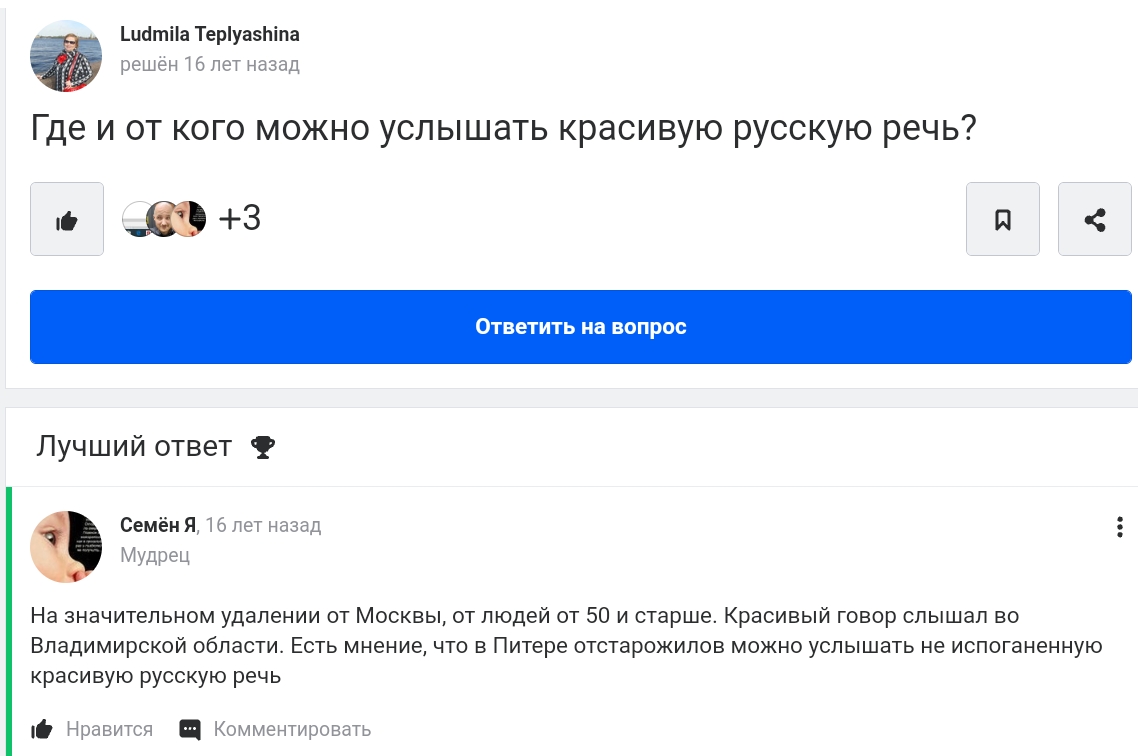The image size is (1138, 756).
Task: Click the Ludmila Teplyashina author name
Action: click(209, 34)
